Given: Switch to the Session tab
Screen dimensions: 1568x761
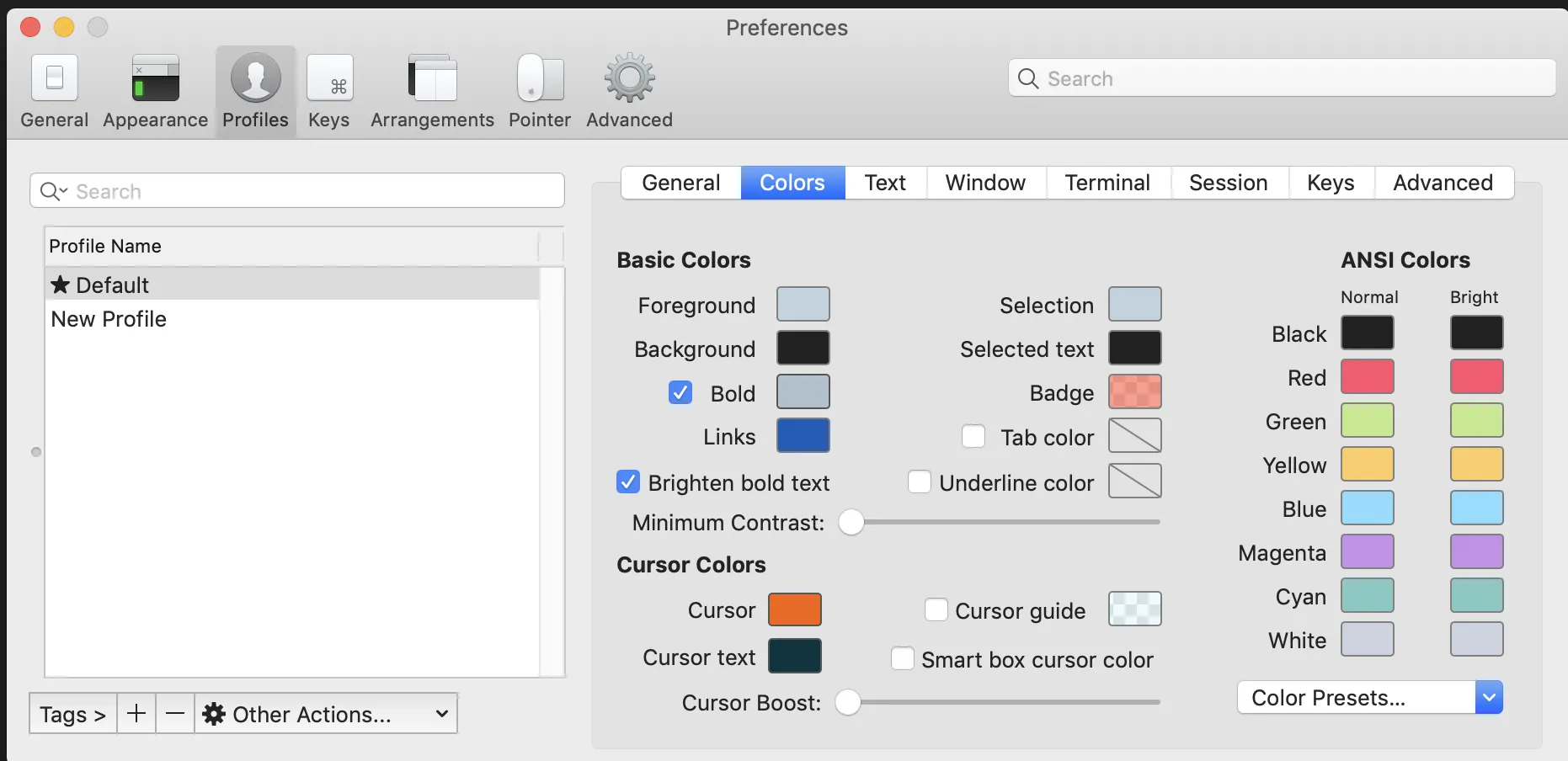Looking at the screenshot, I should (1228, 183).
